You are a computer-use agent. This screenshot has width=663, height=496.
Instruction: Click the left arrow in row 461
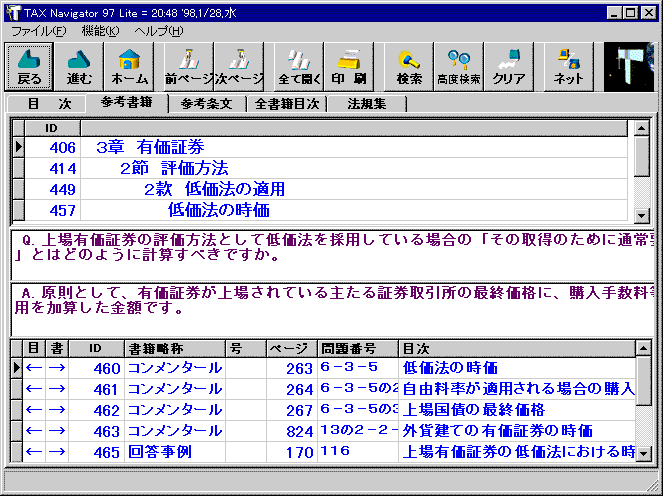pyautogui.click(x=34, y=389)
